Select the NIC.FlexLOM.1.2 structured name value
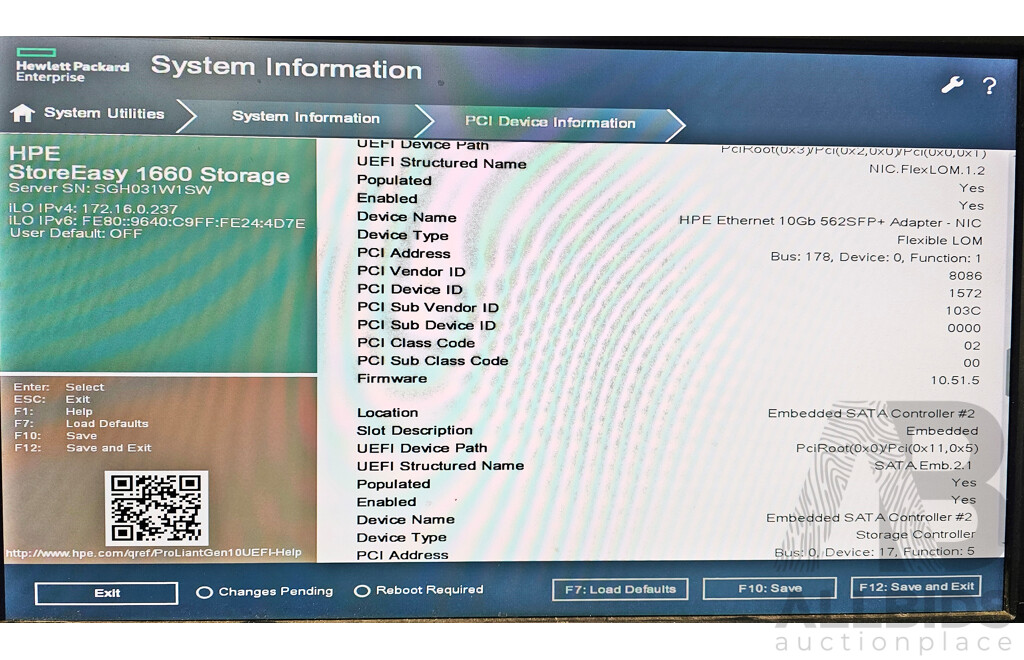 click(x=927, y=170)
